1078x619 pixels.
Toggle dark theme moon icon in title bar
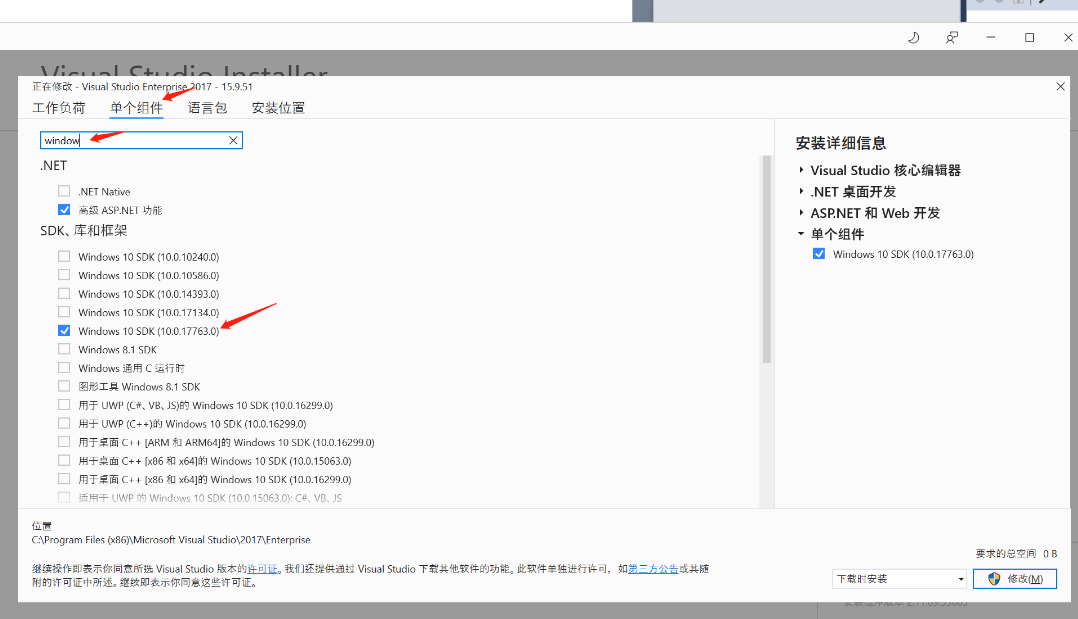point(914,37)
